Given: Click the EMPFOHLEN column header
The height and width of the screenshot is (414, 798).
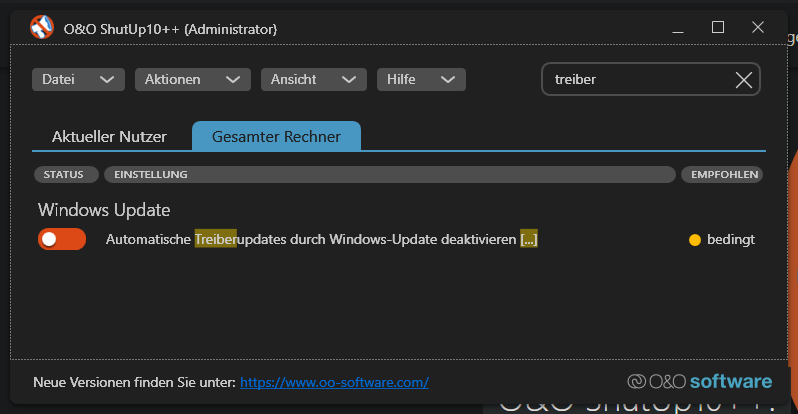Looking at the screenshot, I should click(722, 175).
